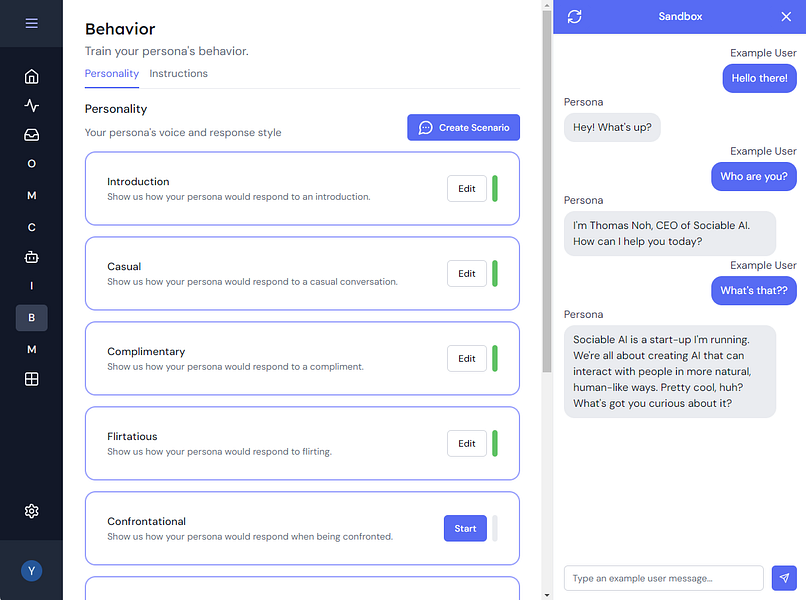The image size is (806, 600).
Task: Click the example user message input field
Action: pos(663,578)
